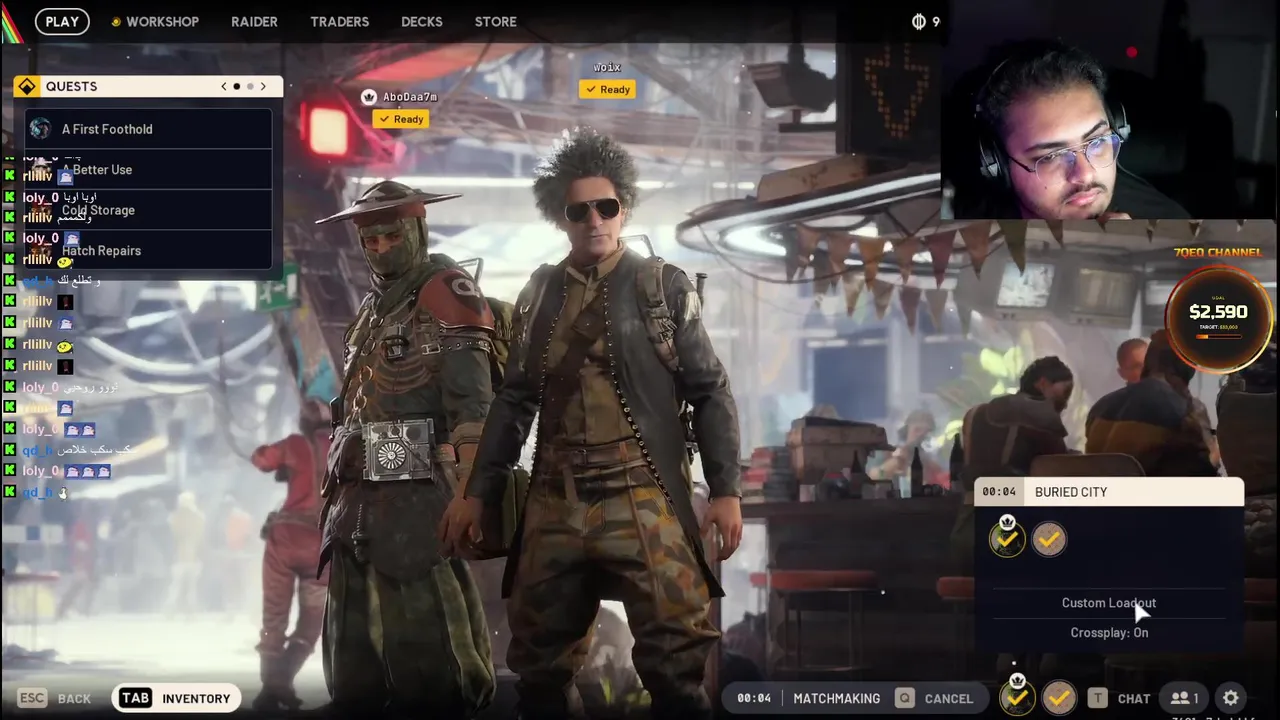This screenshot has width=1280, height=720.
Task: Open the Cold Storage quest
Action: click(148, 210)
